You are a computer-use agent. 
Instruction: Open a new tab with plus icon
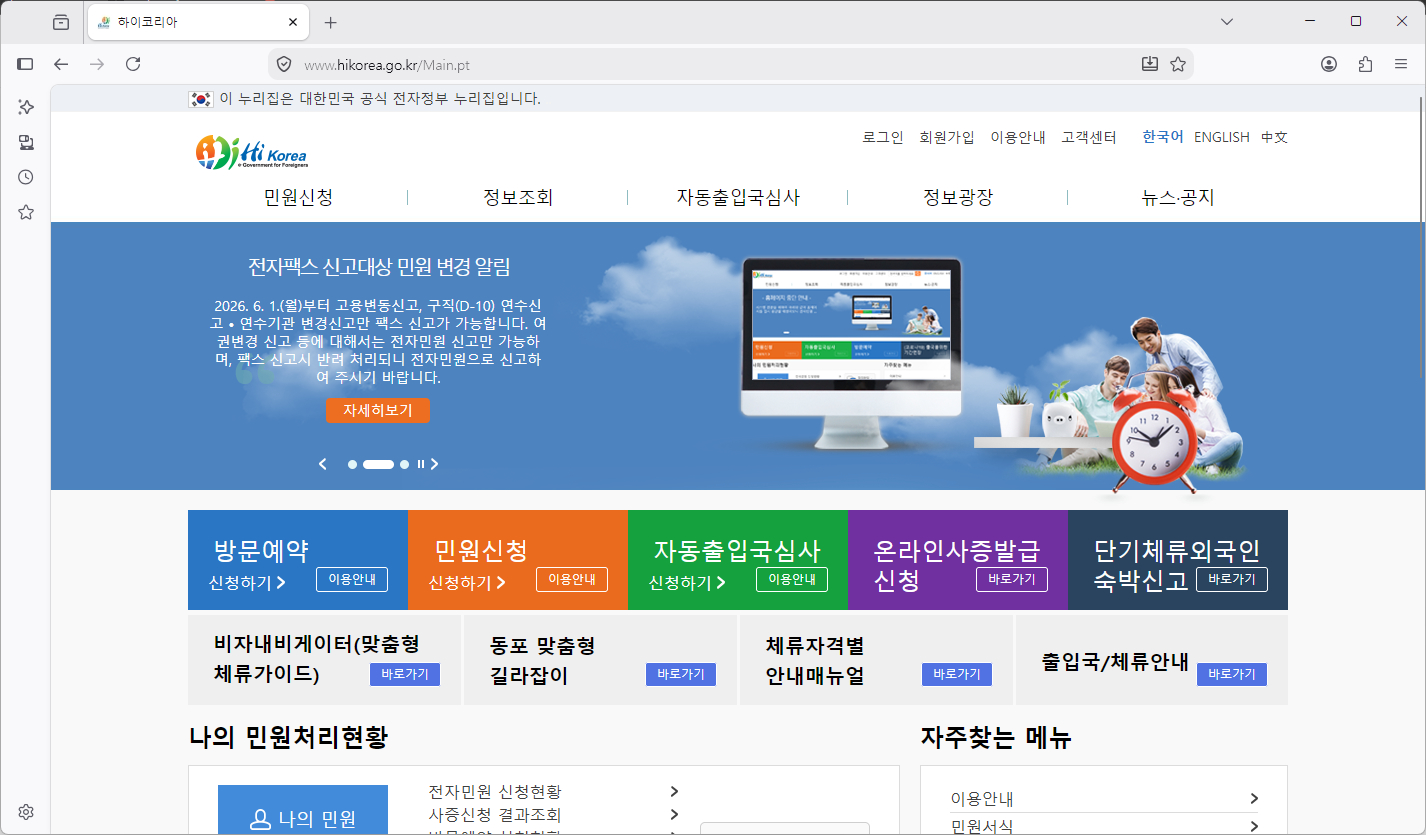point(331,22)
